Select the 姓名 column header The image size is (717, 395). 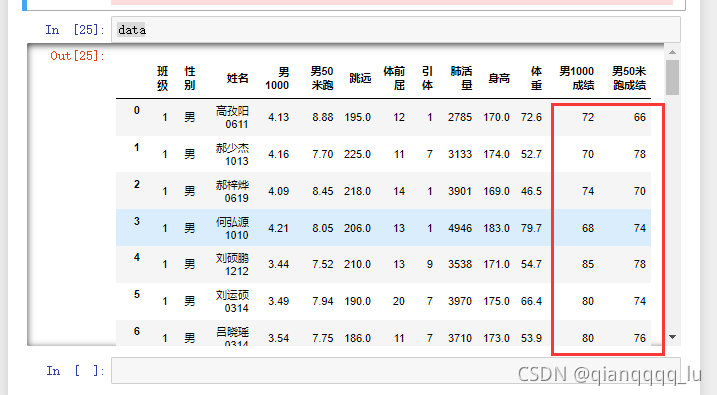(238, 78)
